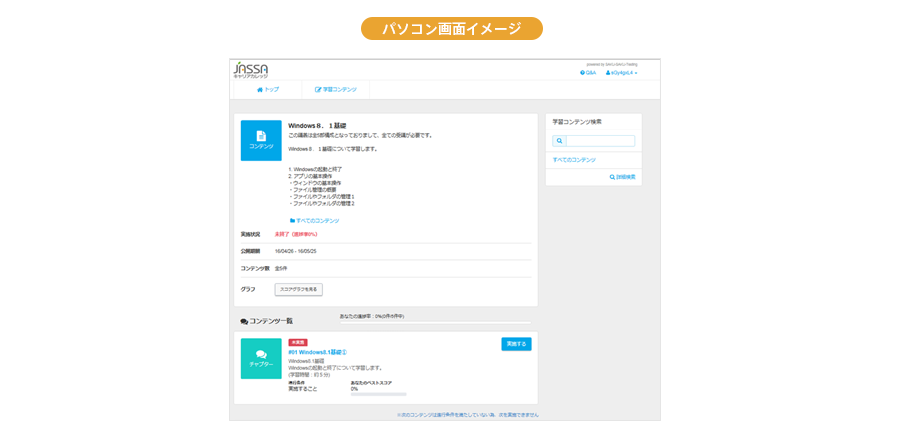This screenshot has width=906, height=436.
Task: Click the 未終了 status text
Action: 296,234
